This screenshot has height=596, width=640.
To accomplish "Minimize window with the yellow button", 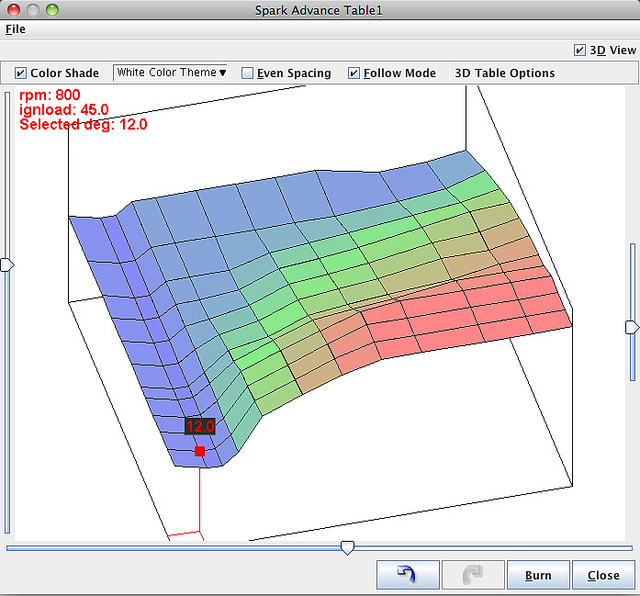I will click(32, 9).
